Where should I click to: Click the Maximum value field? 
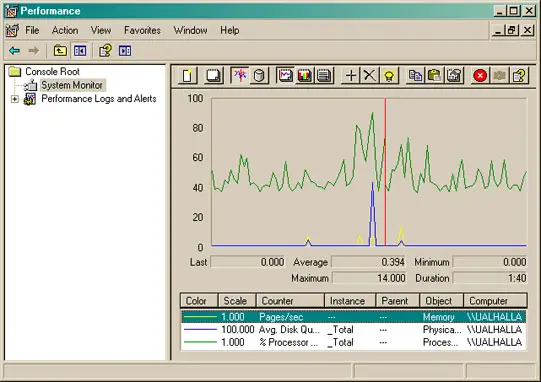coord(369,278)
